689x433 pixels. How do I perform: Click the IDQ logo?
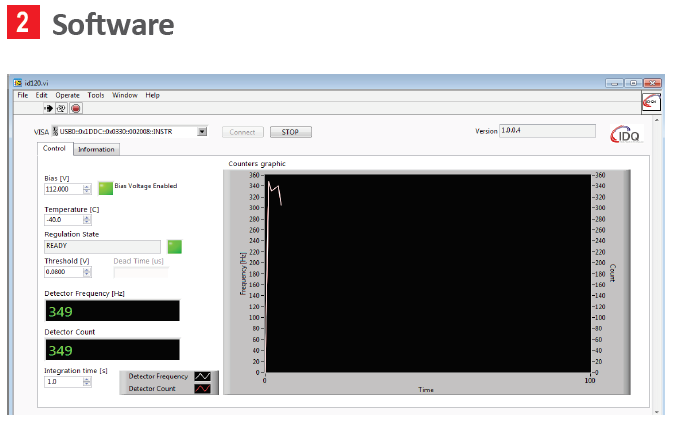(x=631, y=134)
